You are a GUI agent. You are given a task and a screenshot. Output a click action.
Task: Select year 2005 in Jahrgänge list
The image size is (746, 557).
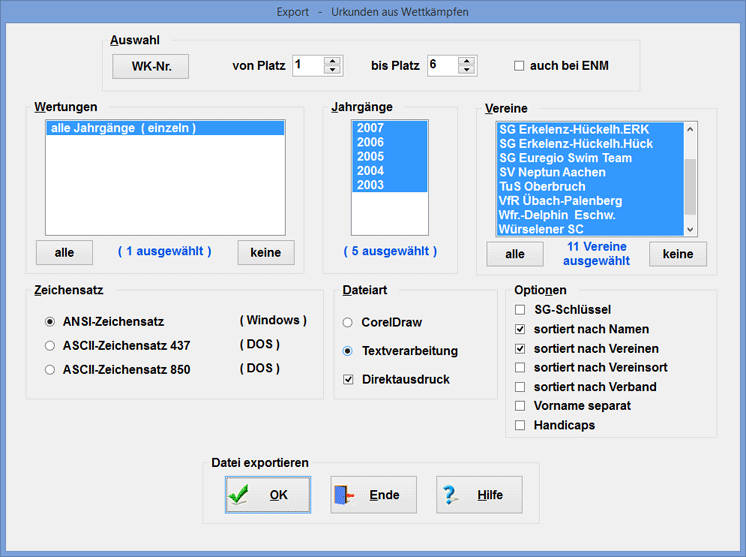click(370, 157)
